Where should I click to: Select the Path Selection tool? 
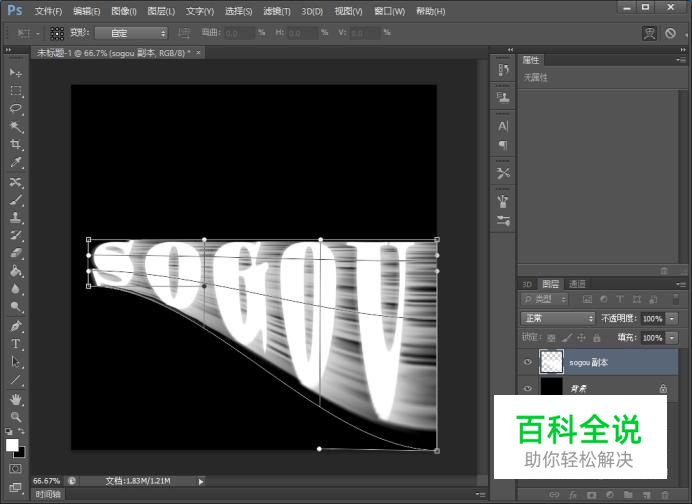pos(16,362)
